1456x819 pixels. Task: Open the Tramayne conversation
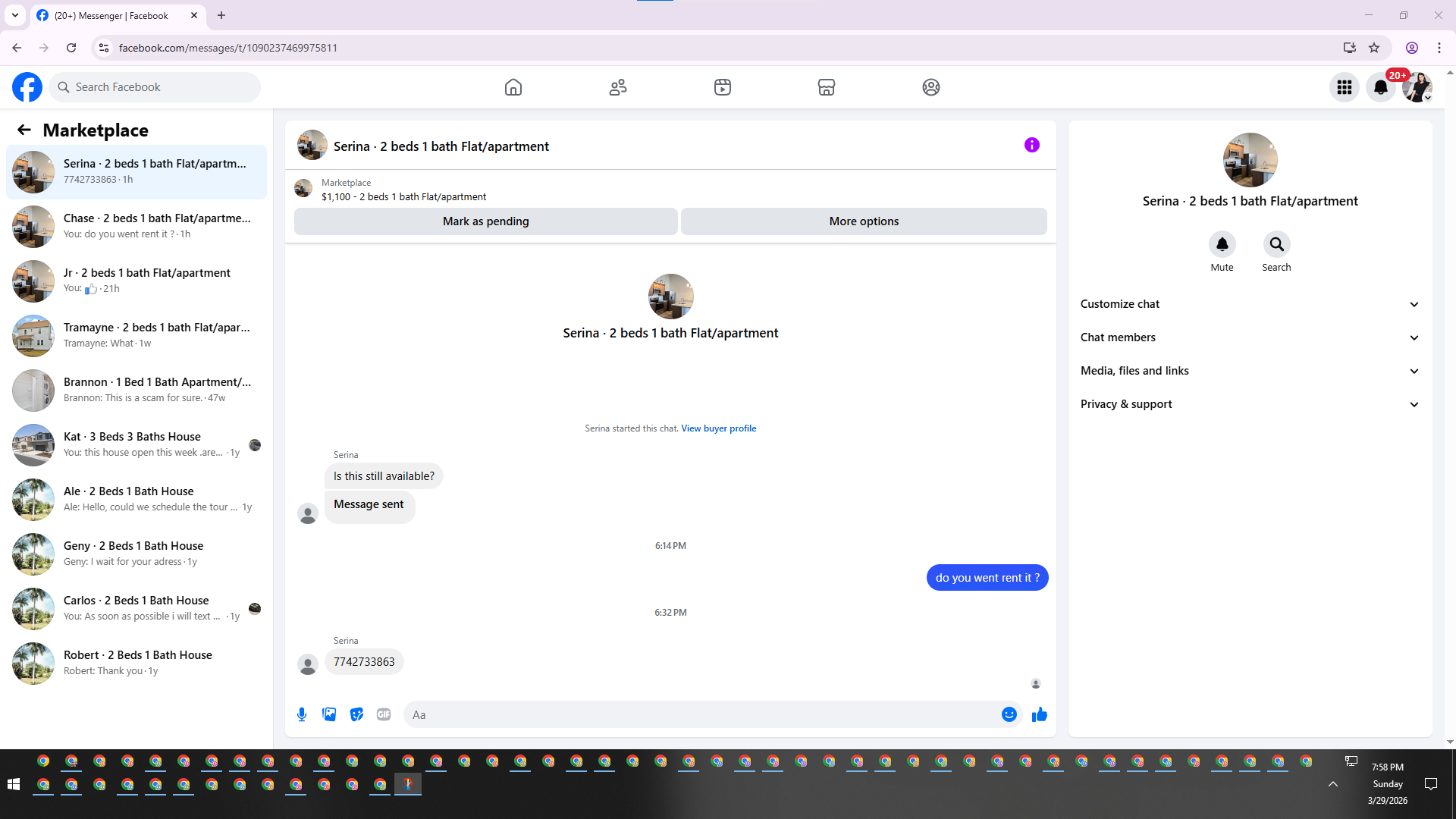136,336
